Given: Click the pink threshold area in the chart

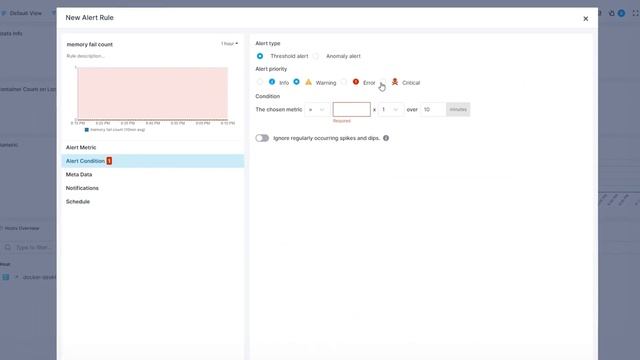Looking at the screenshot, I should (153, 93).
